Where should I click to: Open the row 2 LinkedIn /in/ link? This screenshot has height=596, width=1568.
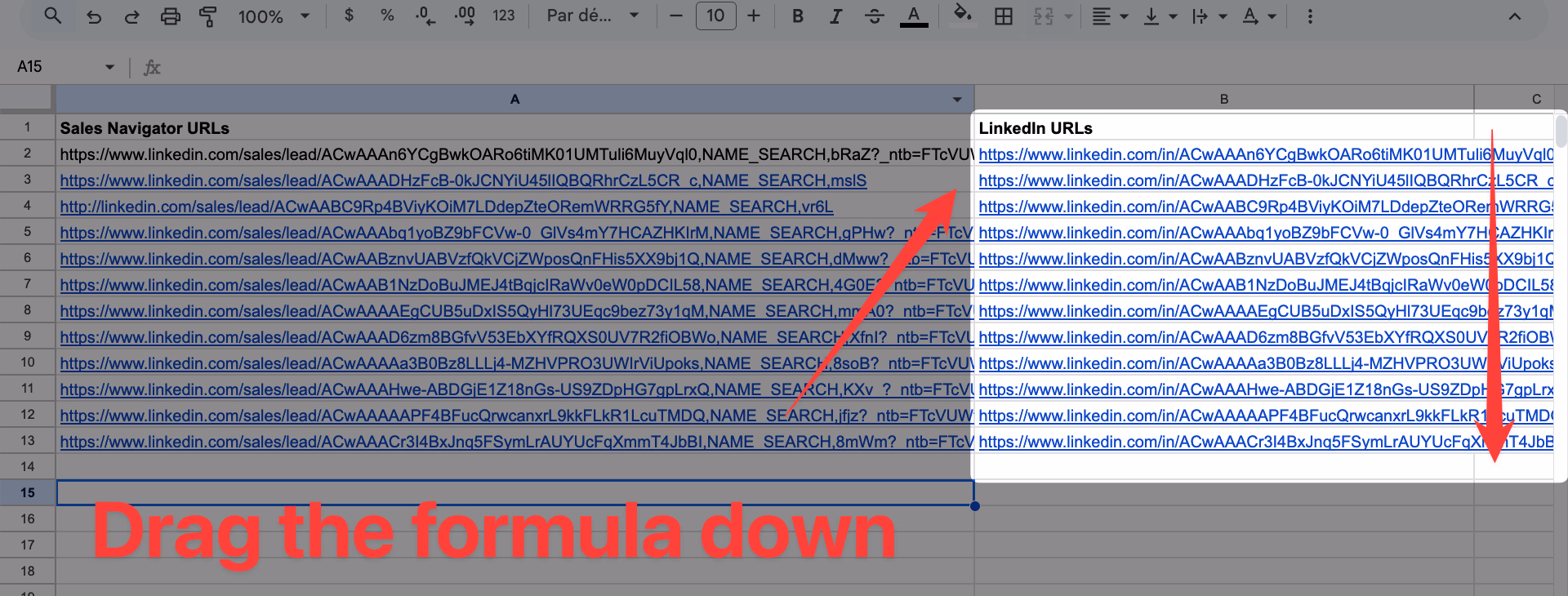click(1266, 154)
